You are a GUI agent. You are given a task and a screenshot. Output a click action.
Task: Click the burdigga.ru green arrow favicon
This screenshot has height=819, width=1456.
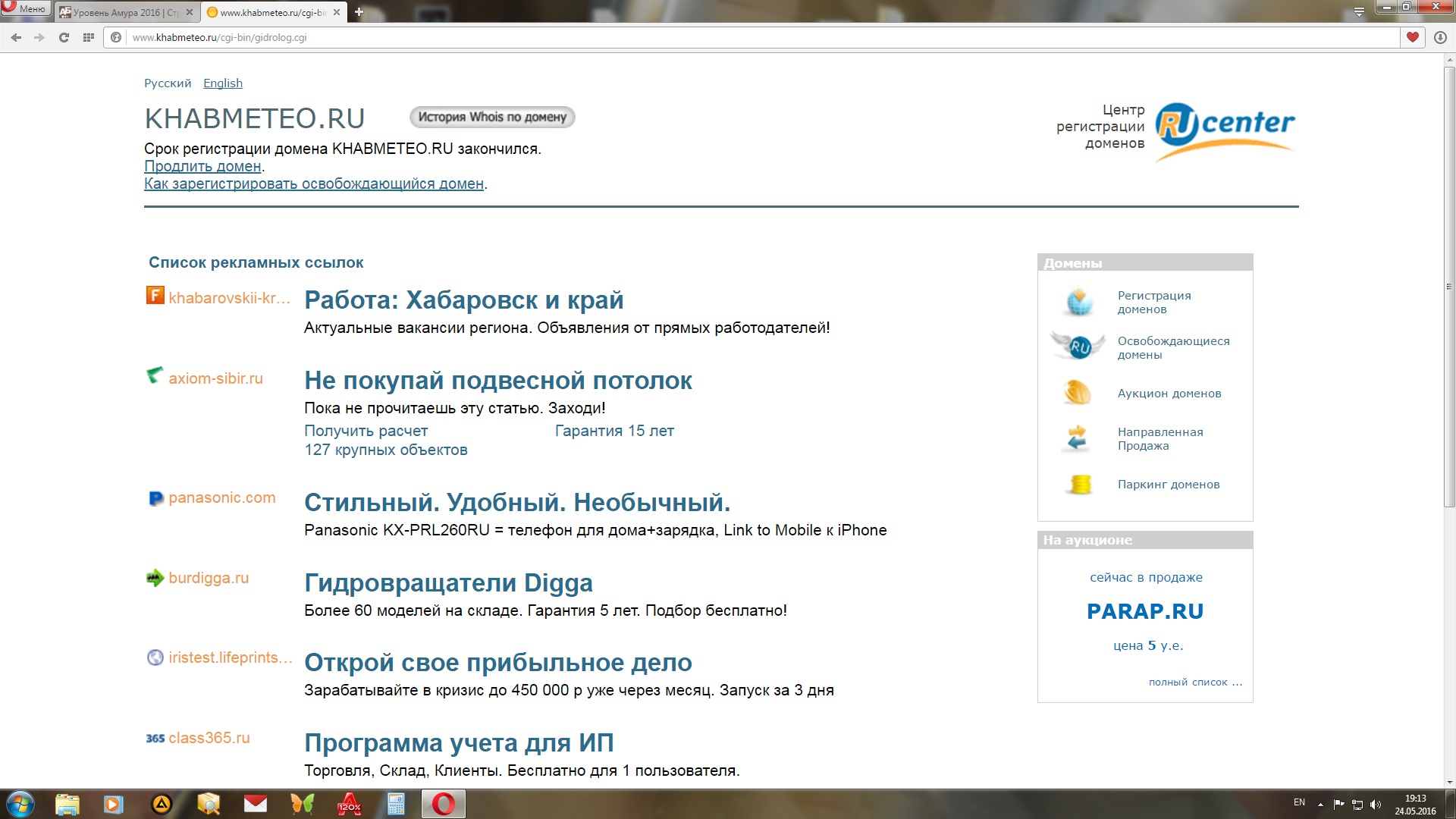click(155, 578)
